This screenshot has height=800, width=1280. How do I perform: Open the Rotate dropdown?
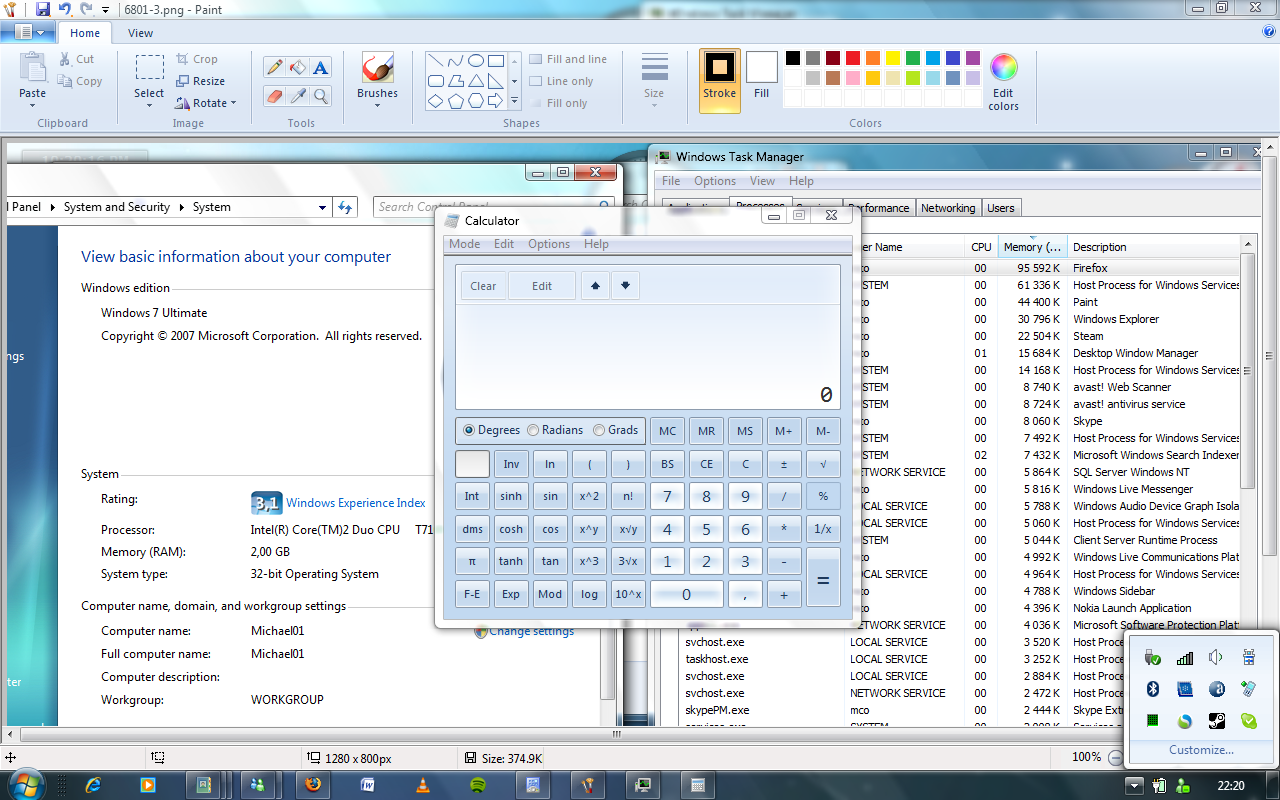207,103
